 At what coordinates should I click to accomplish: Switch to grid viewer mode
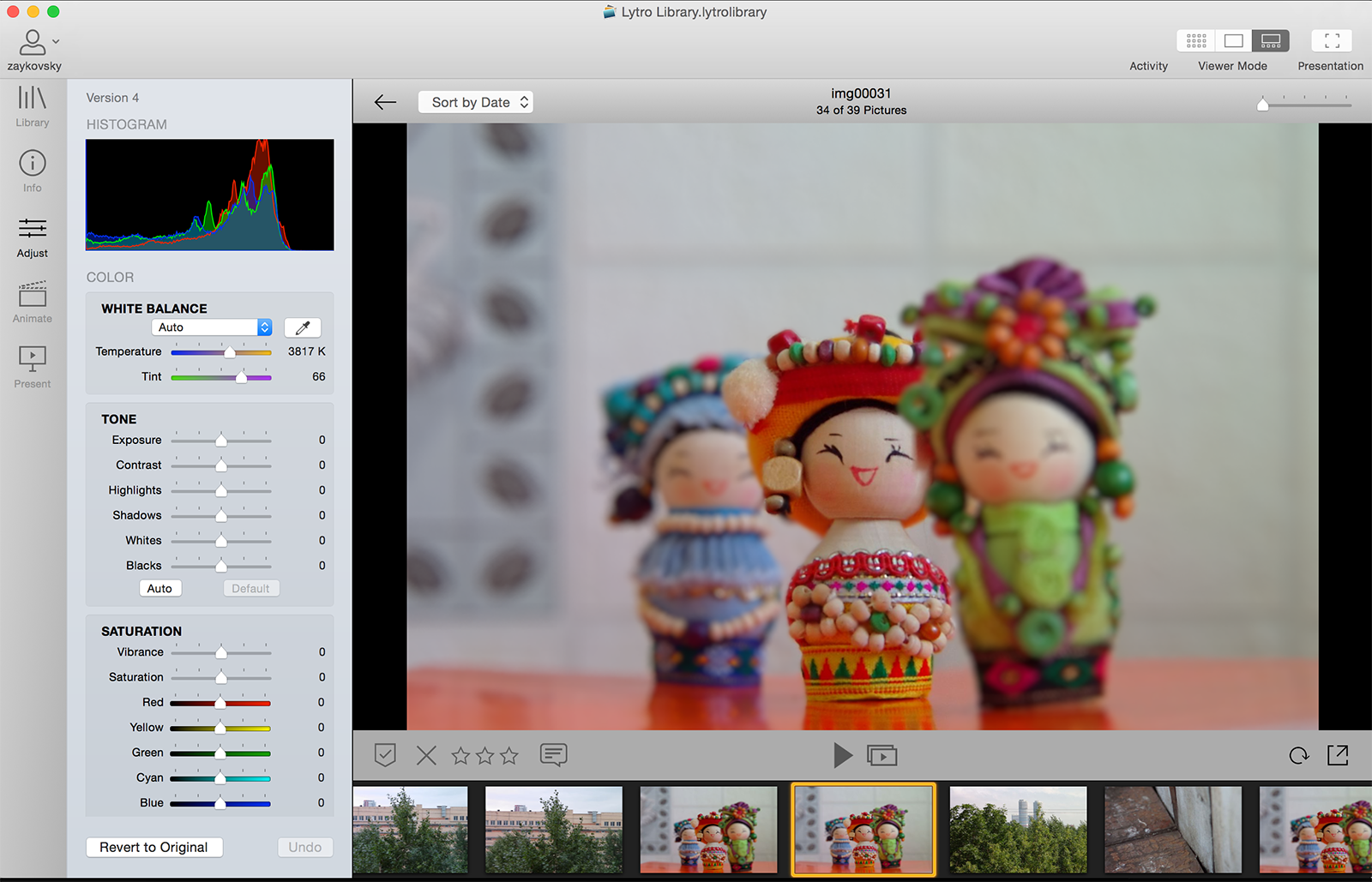click(x=1196, y=40)
